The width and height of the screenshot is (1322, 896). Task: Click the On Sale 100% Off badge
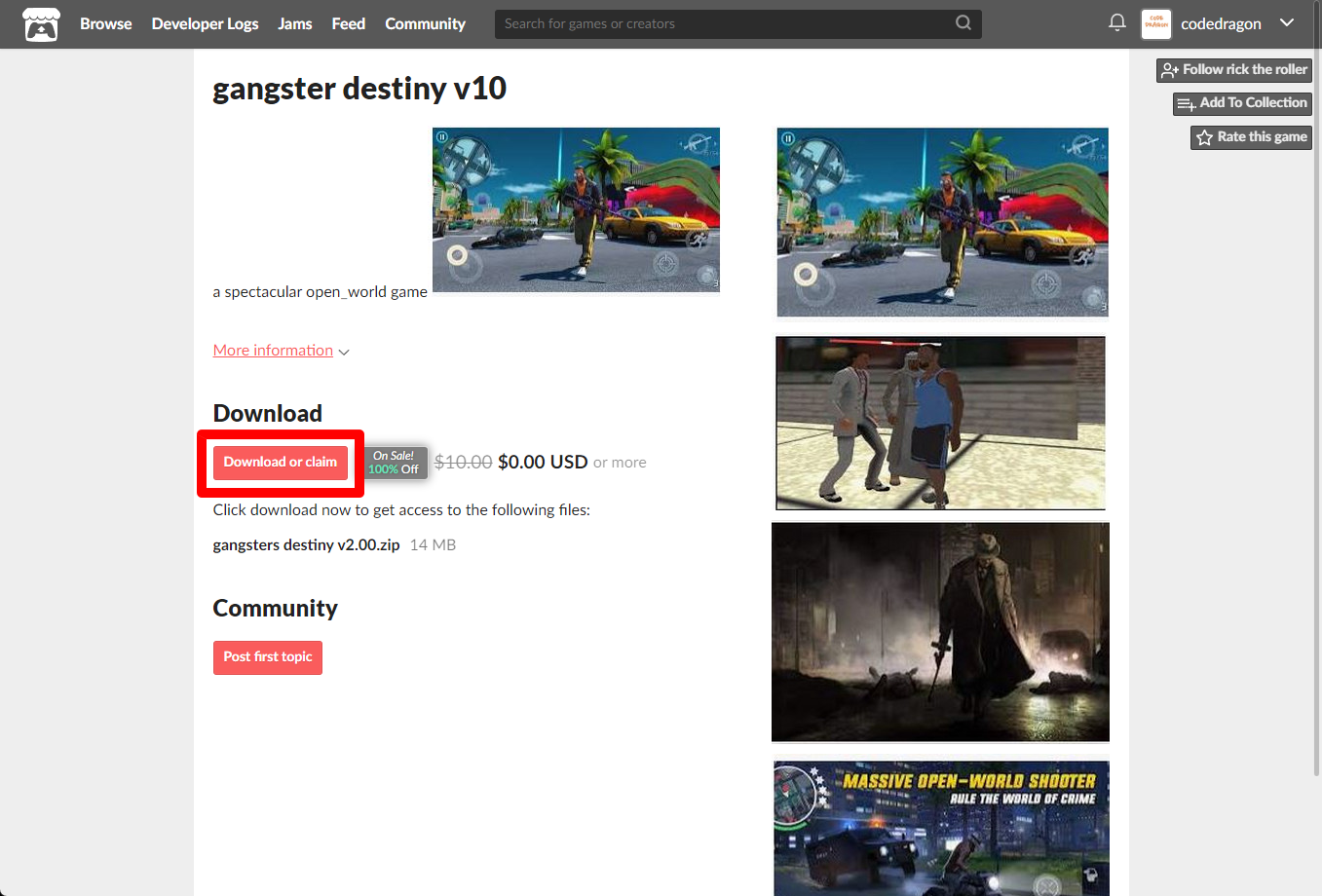(x=395, y=463)
